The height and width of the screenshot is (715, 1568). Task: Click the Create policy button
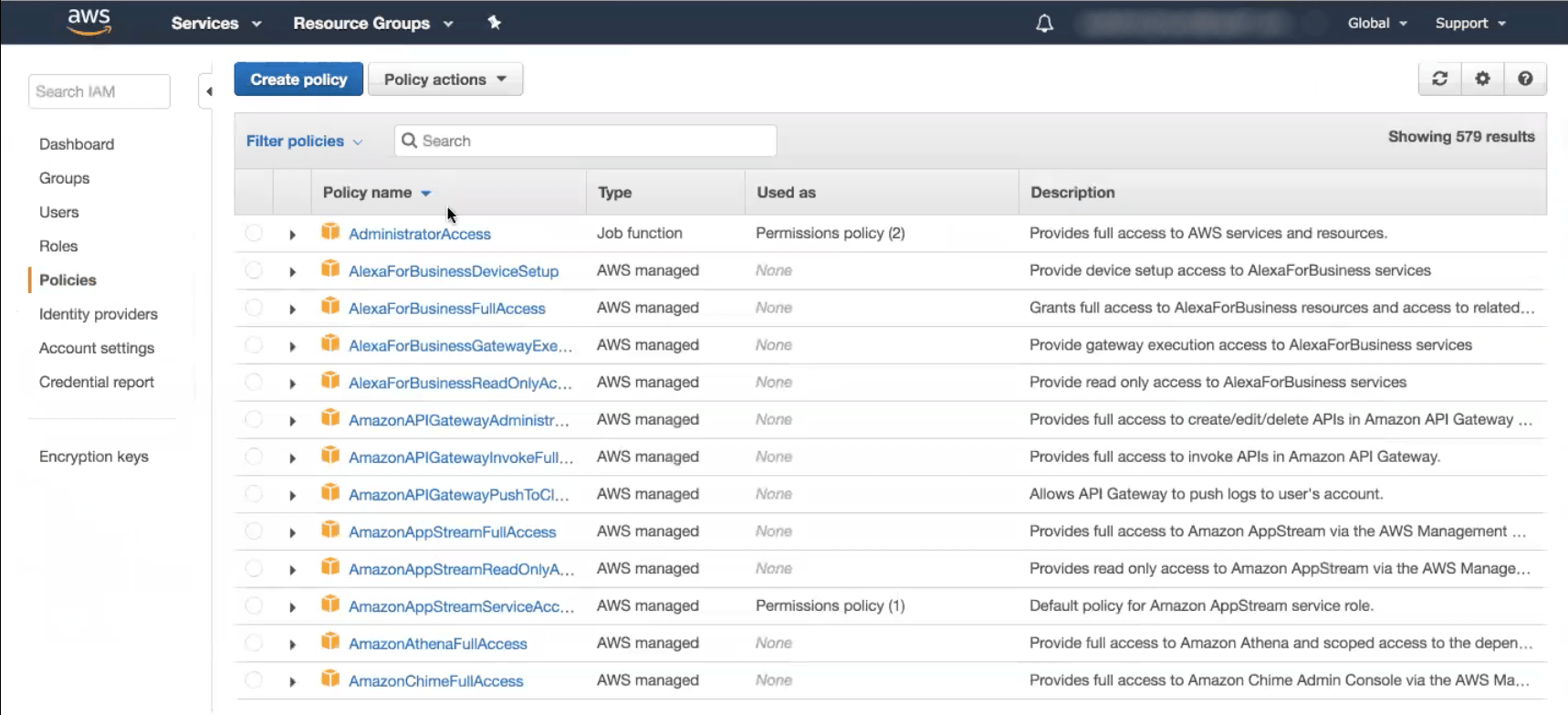(x=298, y=79)
